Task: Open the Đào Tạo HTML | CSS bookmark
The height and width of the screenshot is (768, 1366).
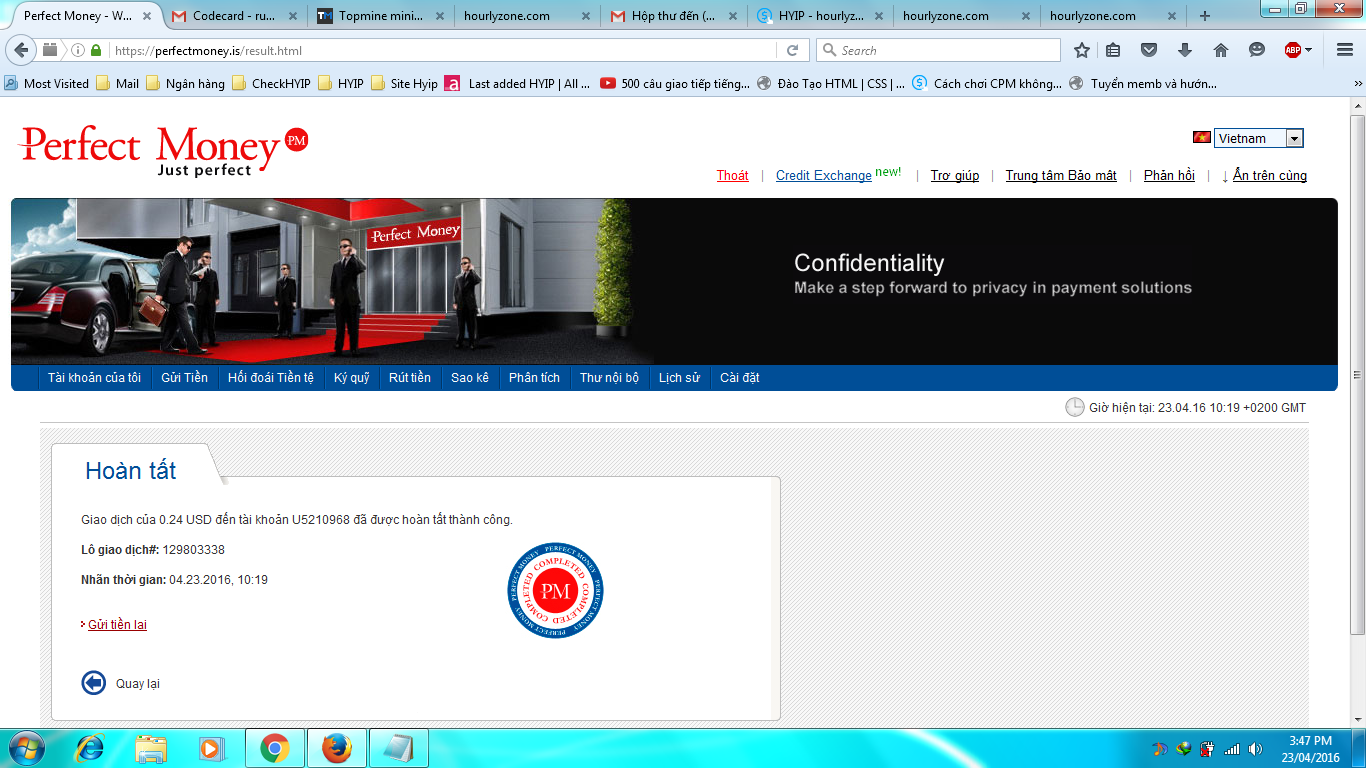Action: (x=831, y=84)
